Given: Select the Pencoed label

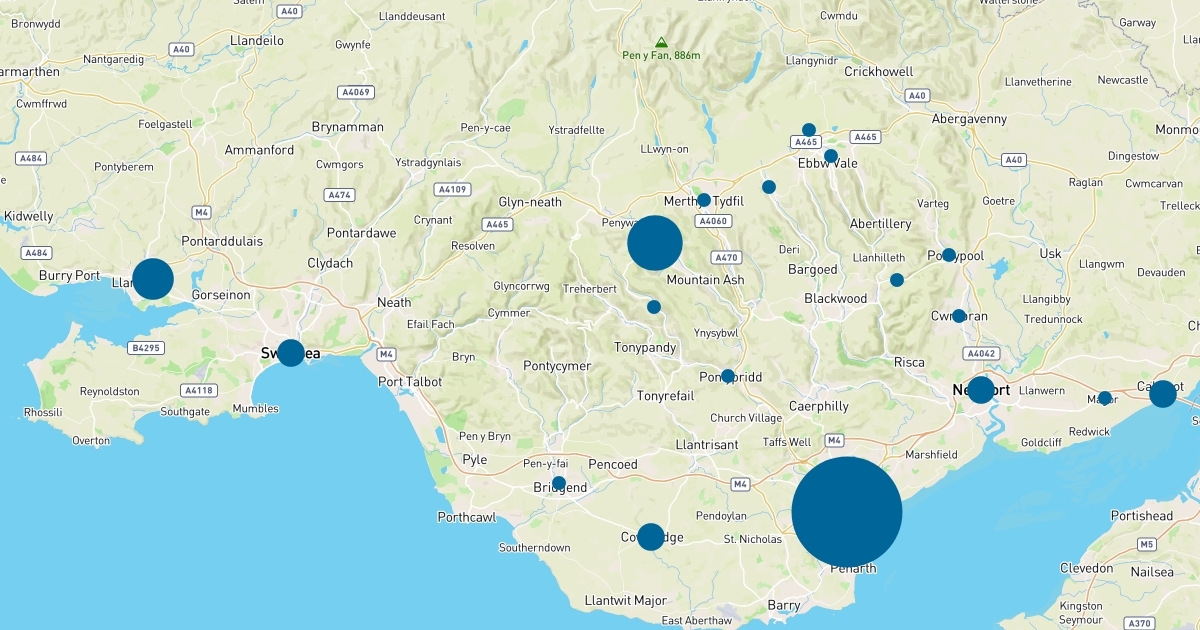Looking at the screenshot, I should click(613, 464).
